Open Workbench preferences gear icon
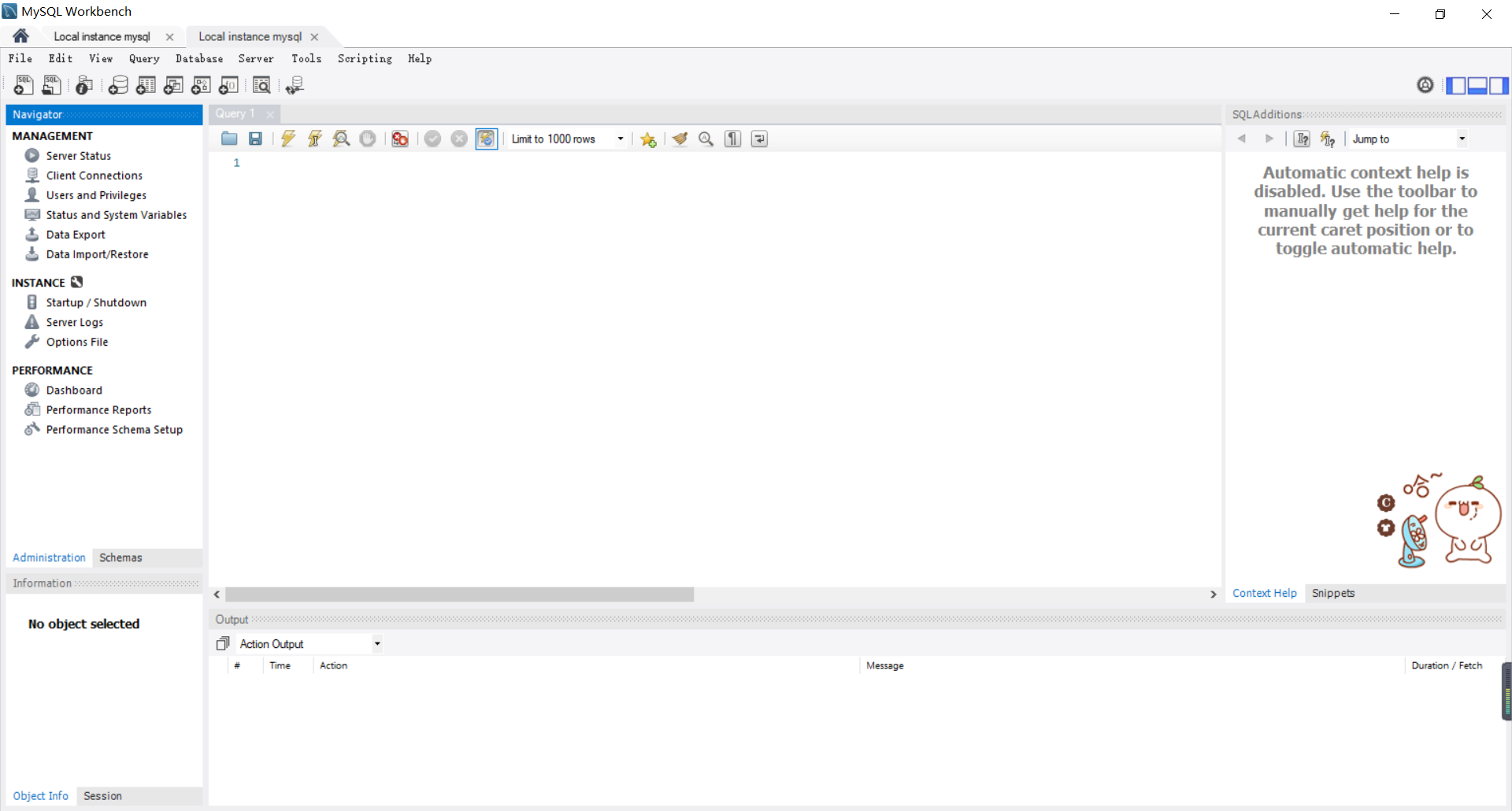 tap(1425, 85)
